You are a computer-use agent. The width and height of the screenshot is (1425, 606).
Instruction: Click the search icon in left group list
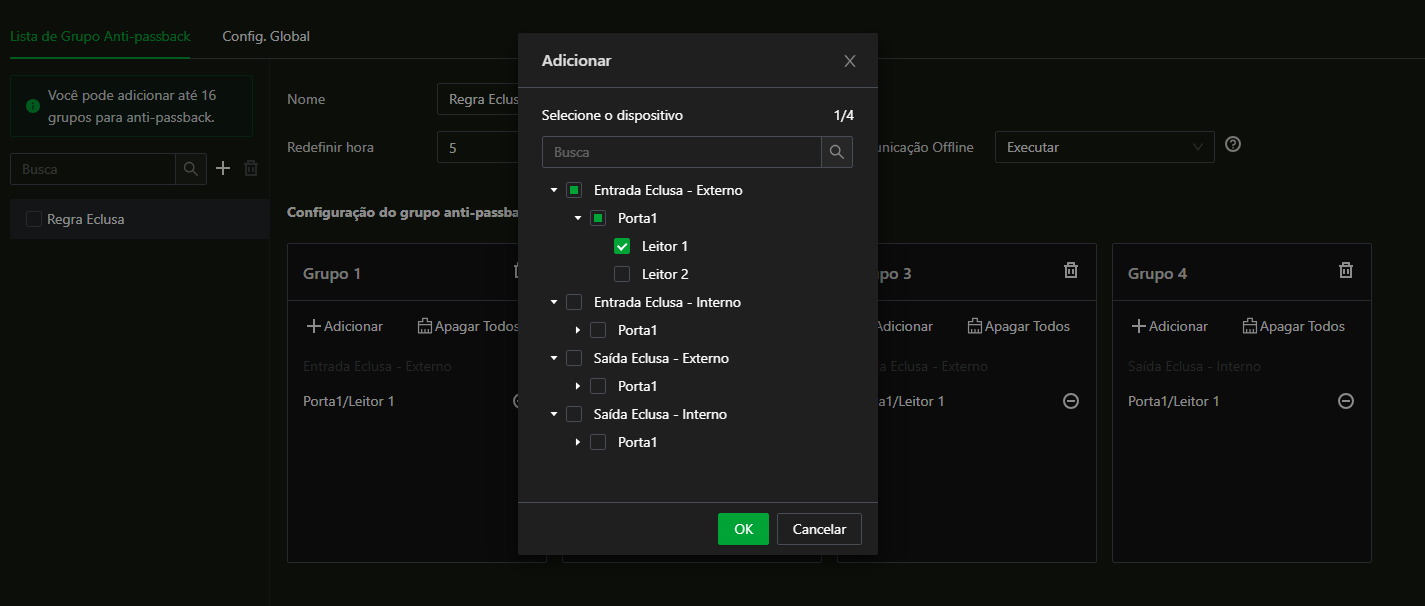click(191, 169)
